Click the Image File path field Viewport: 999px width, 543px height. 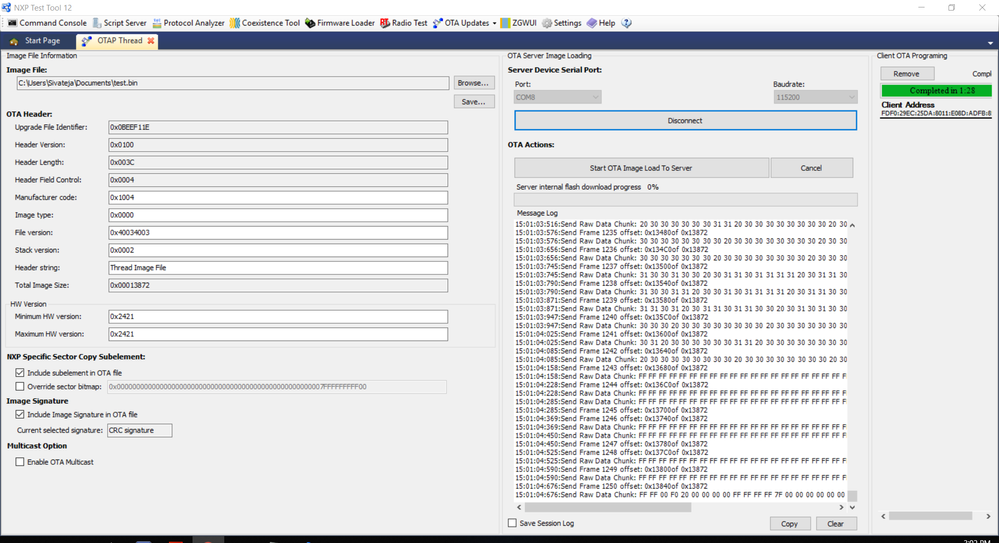coord(233,83)
